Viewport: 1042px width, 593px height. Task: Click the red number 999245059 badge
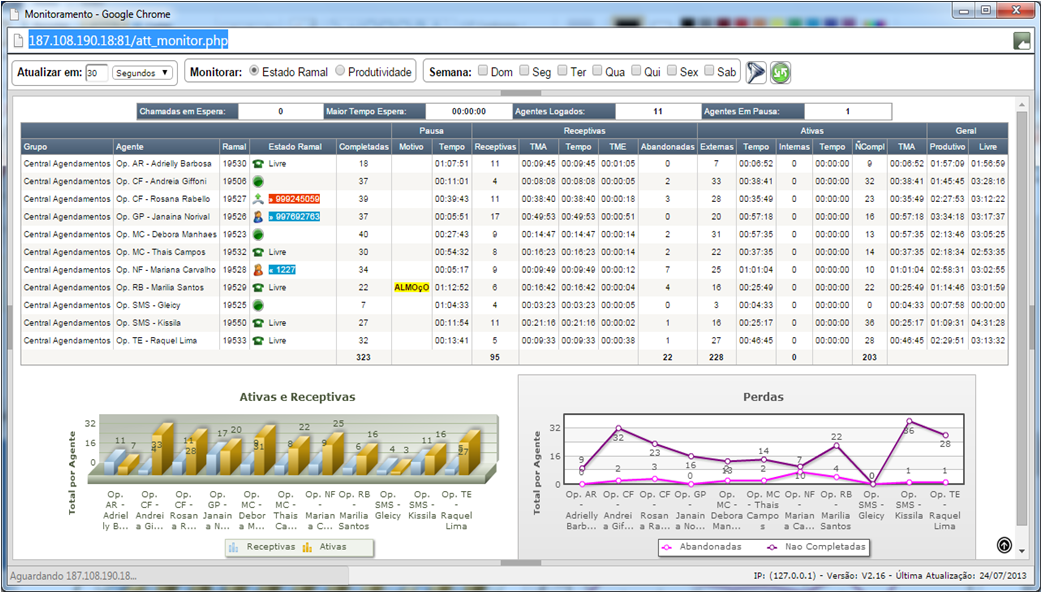pyautogui.click(x=294, y=199)
